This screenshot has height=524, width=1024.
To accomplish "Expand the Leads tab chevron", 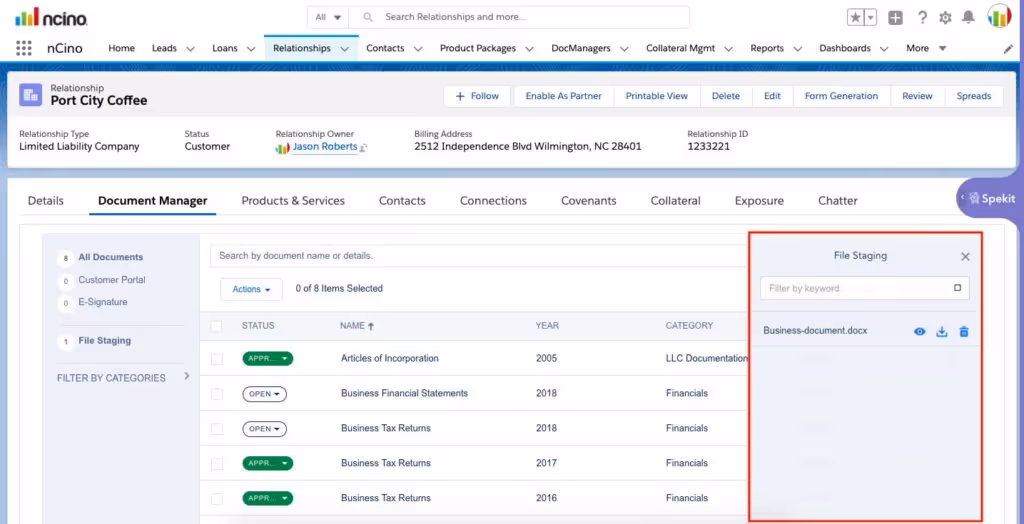I will [x=190, y=48].
